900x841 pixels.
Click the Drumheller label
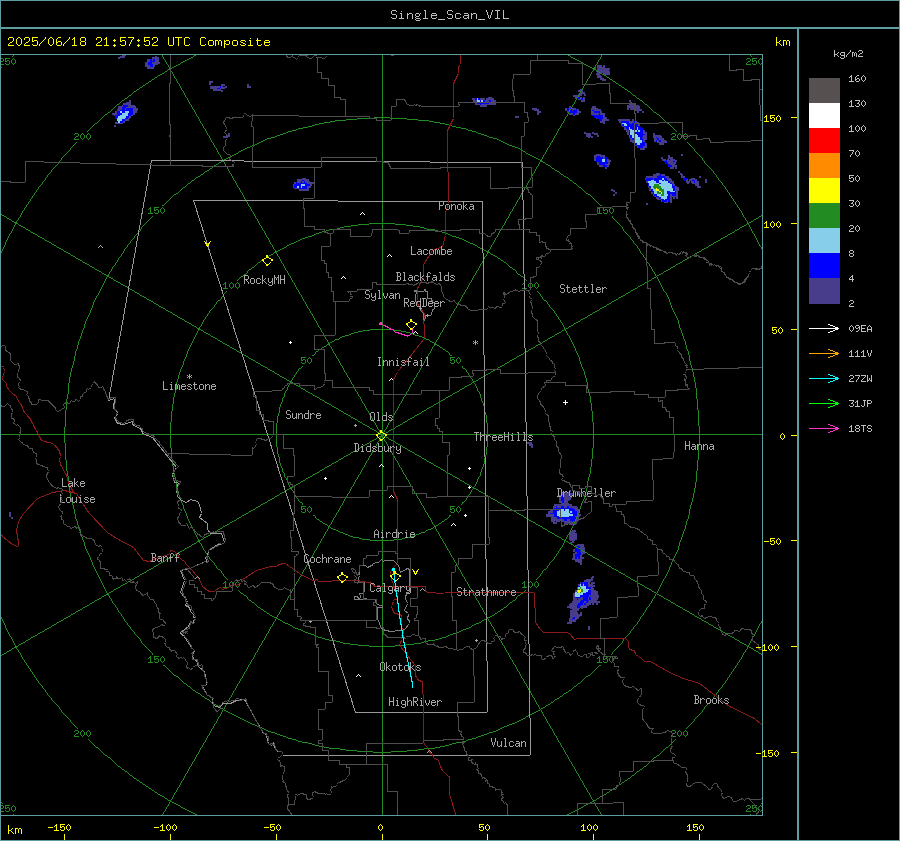click(586, 493)
